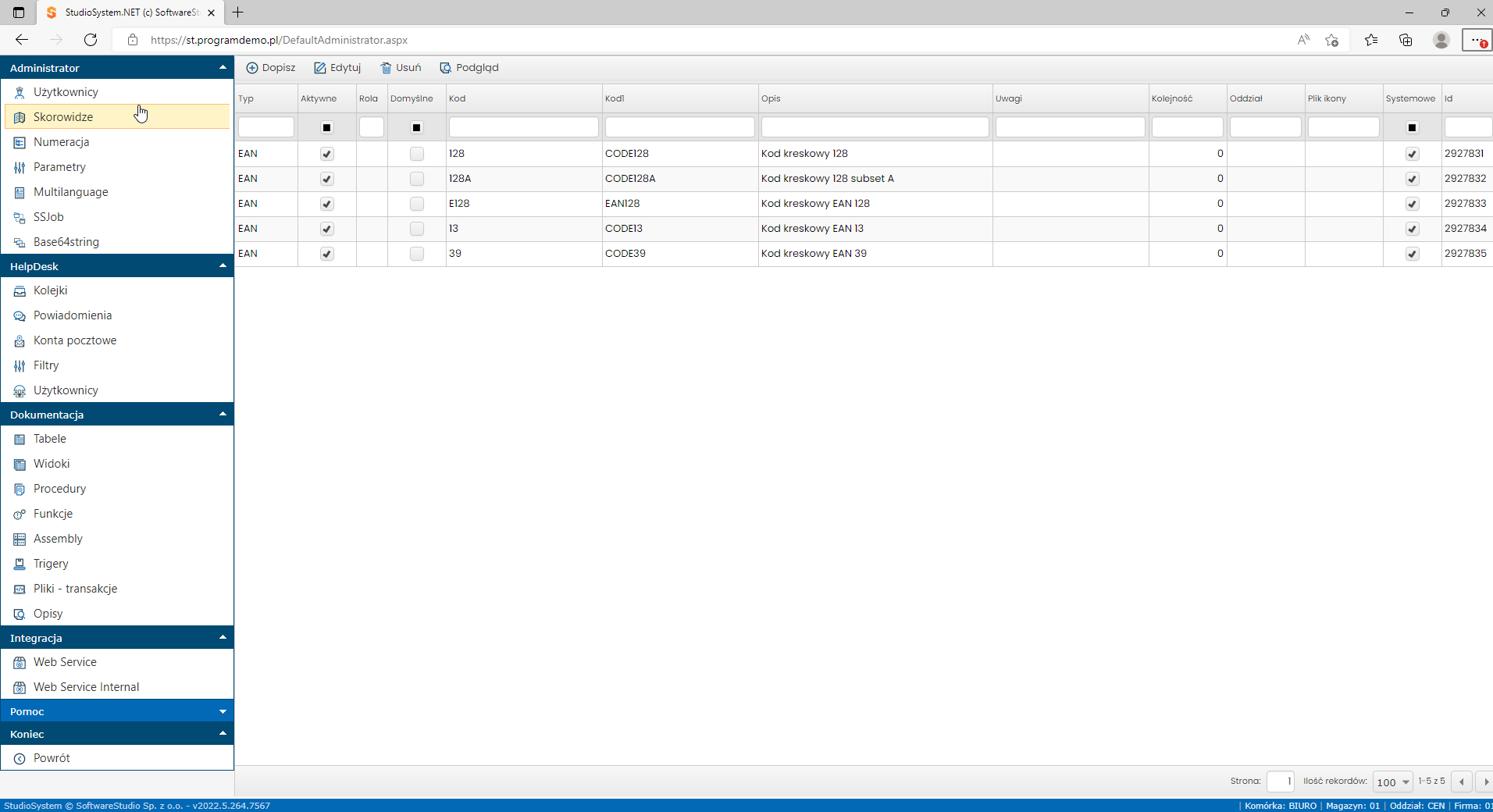Click the Edytuj button

pyautogui.click(x=337, y=68)
